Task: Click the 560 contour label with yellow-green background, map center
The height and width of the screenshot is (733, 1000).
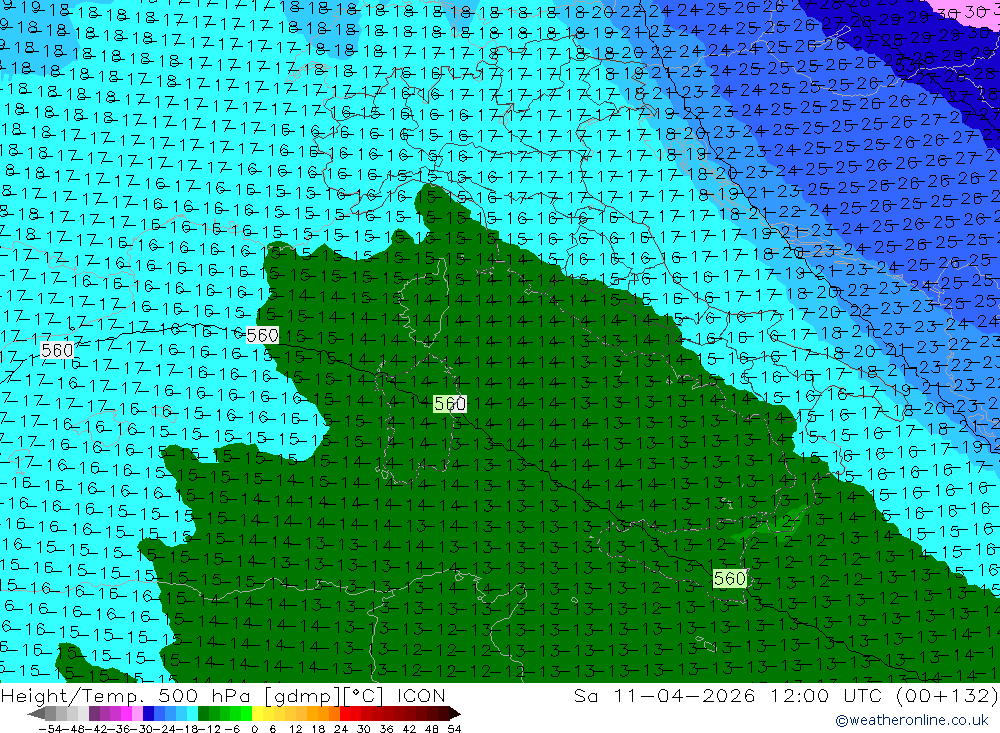Action: click(450, 404)
